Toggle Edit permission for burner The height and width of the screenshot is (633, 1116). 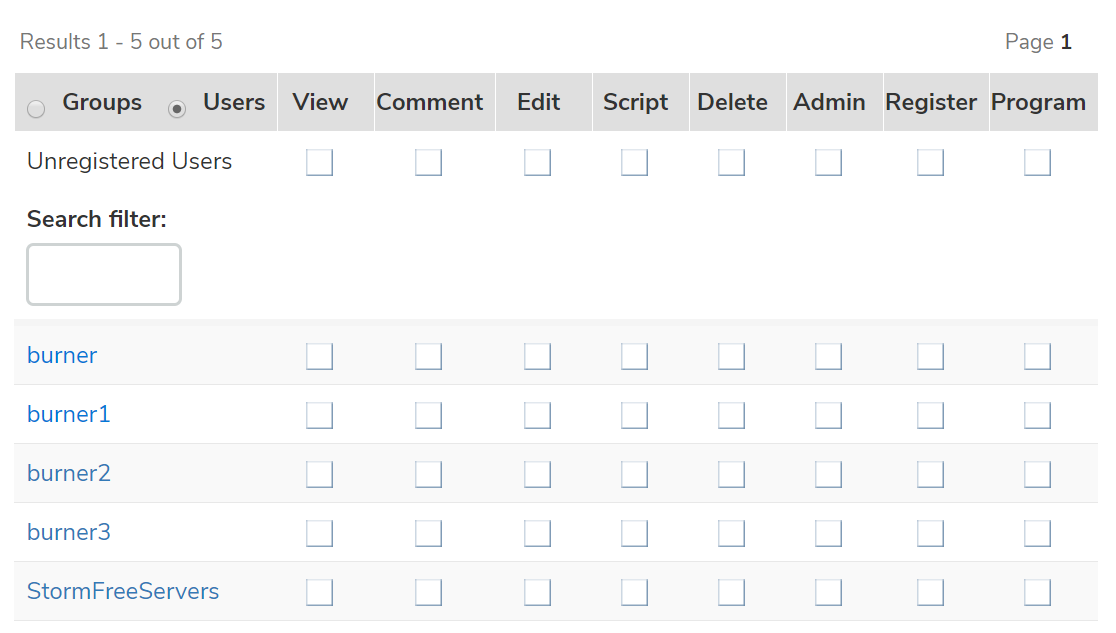[x=537, y=356]
